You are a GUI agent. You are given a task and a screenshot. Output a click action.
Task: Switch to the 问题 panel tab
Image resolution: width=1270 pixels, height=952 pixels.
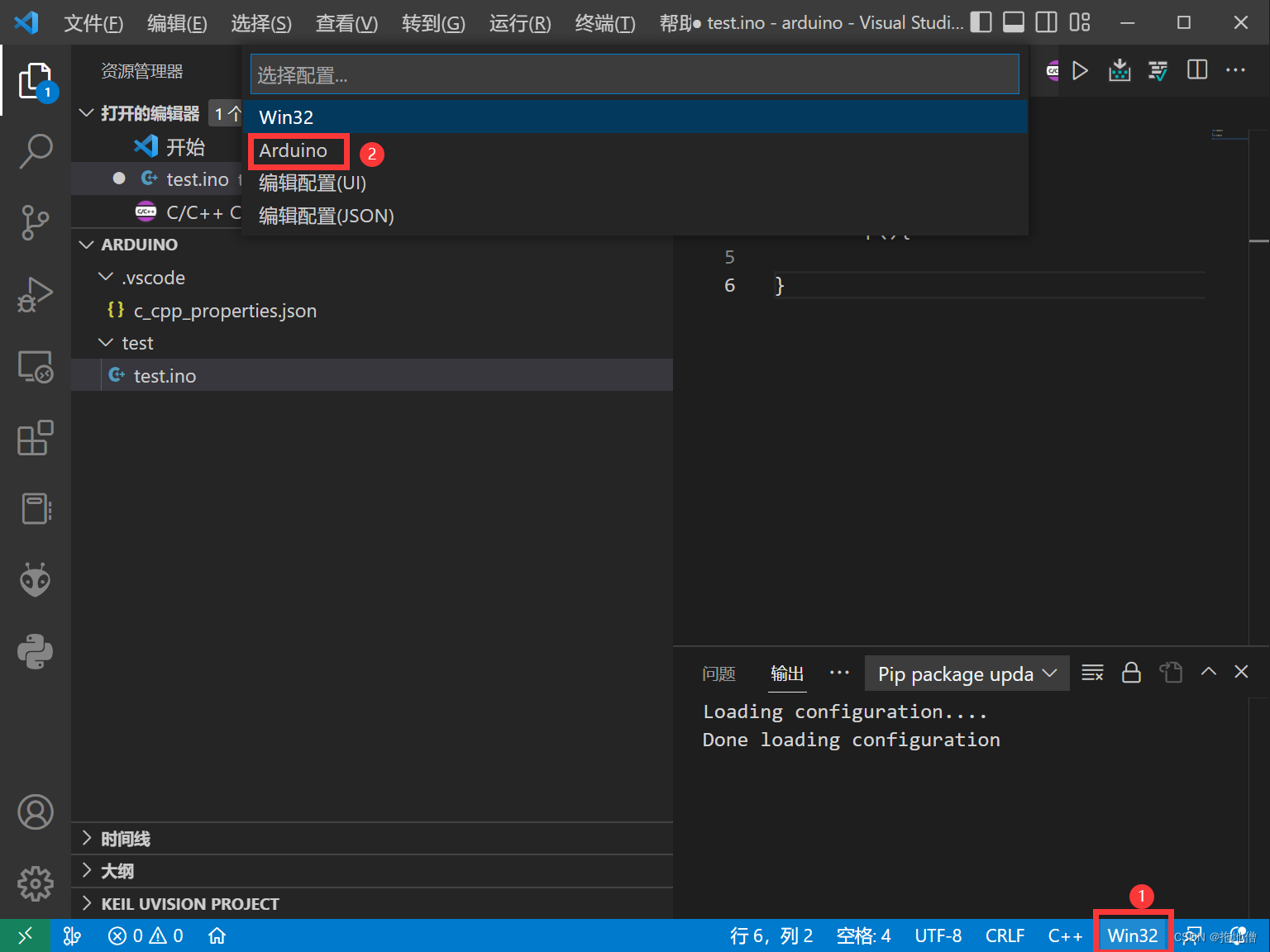tap(719, 674)
